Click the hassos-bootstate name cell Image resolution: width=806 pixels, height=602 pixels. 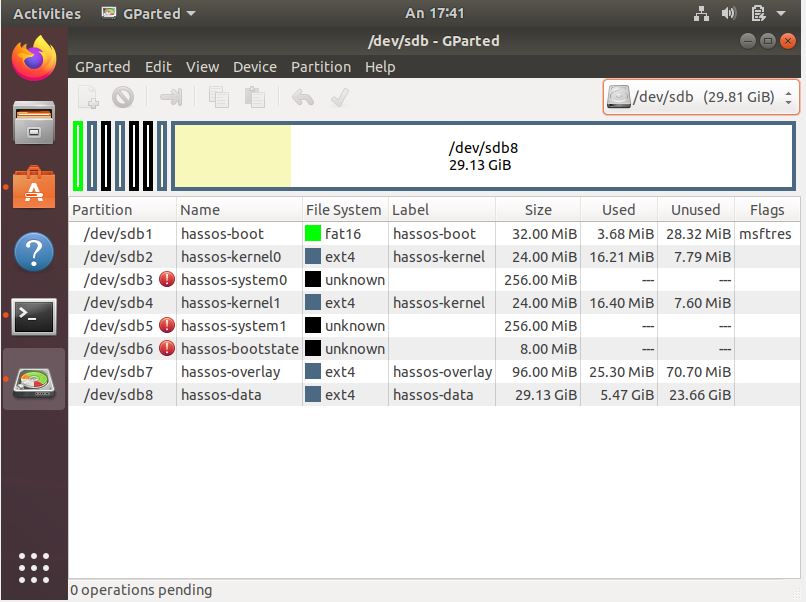point(240,349)
